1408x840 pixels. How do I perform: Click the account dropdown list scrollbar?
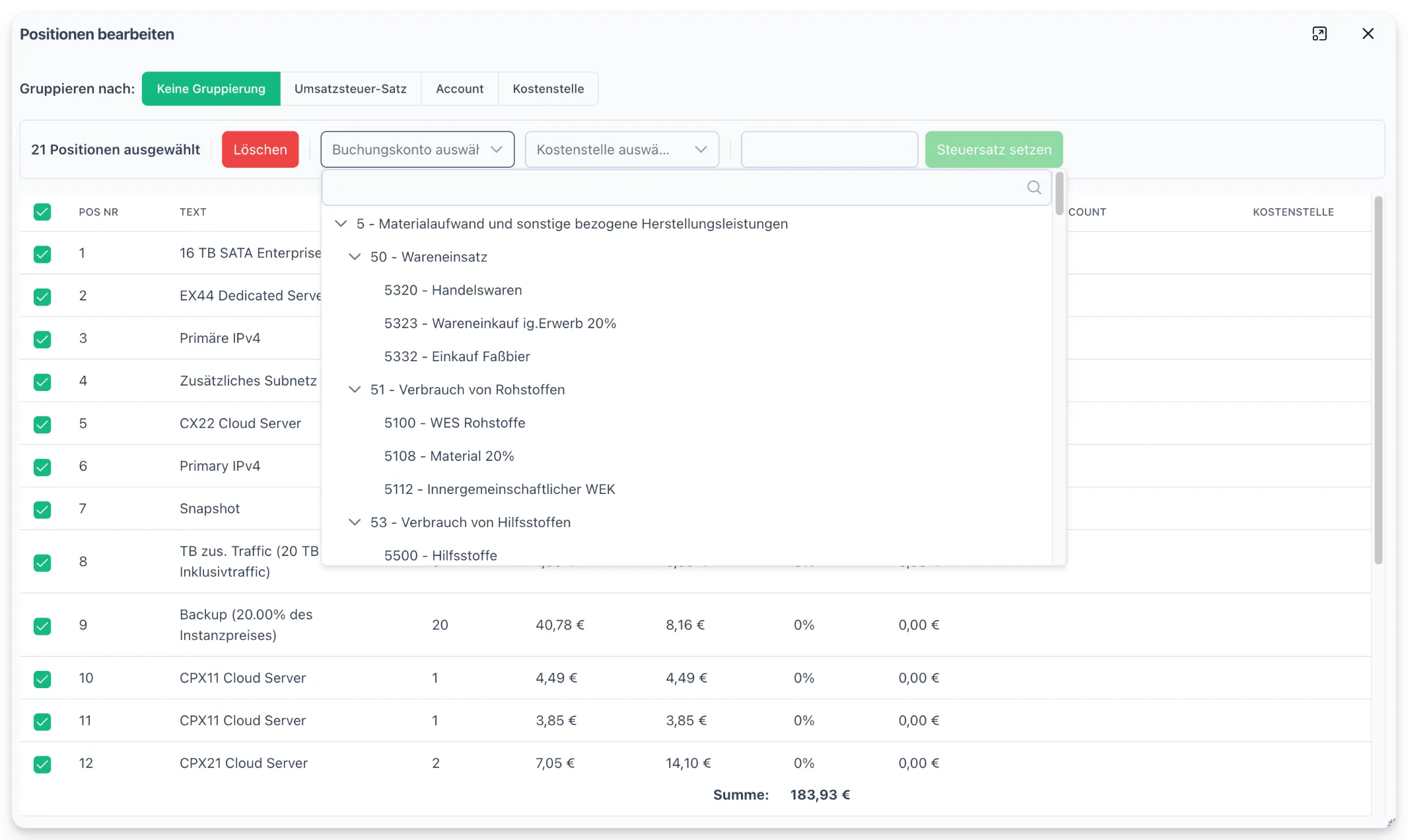tap(1059, 193)
